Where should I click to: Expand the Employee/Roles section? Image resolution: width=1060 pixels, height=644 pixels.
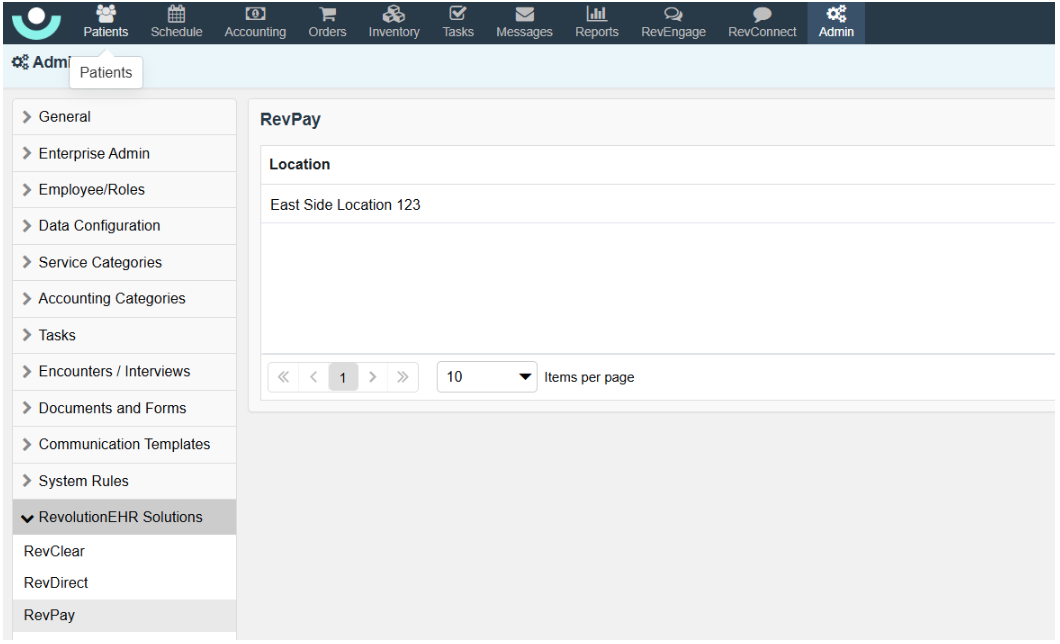pos(124,190)
